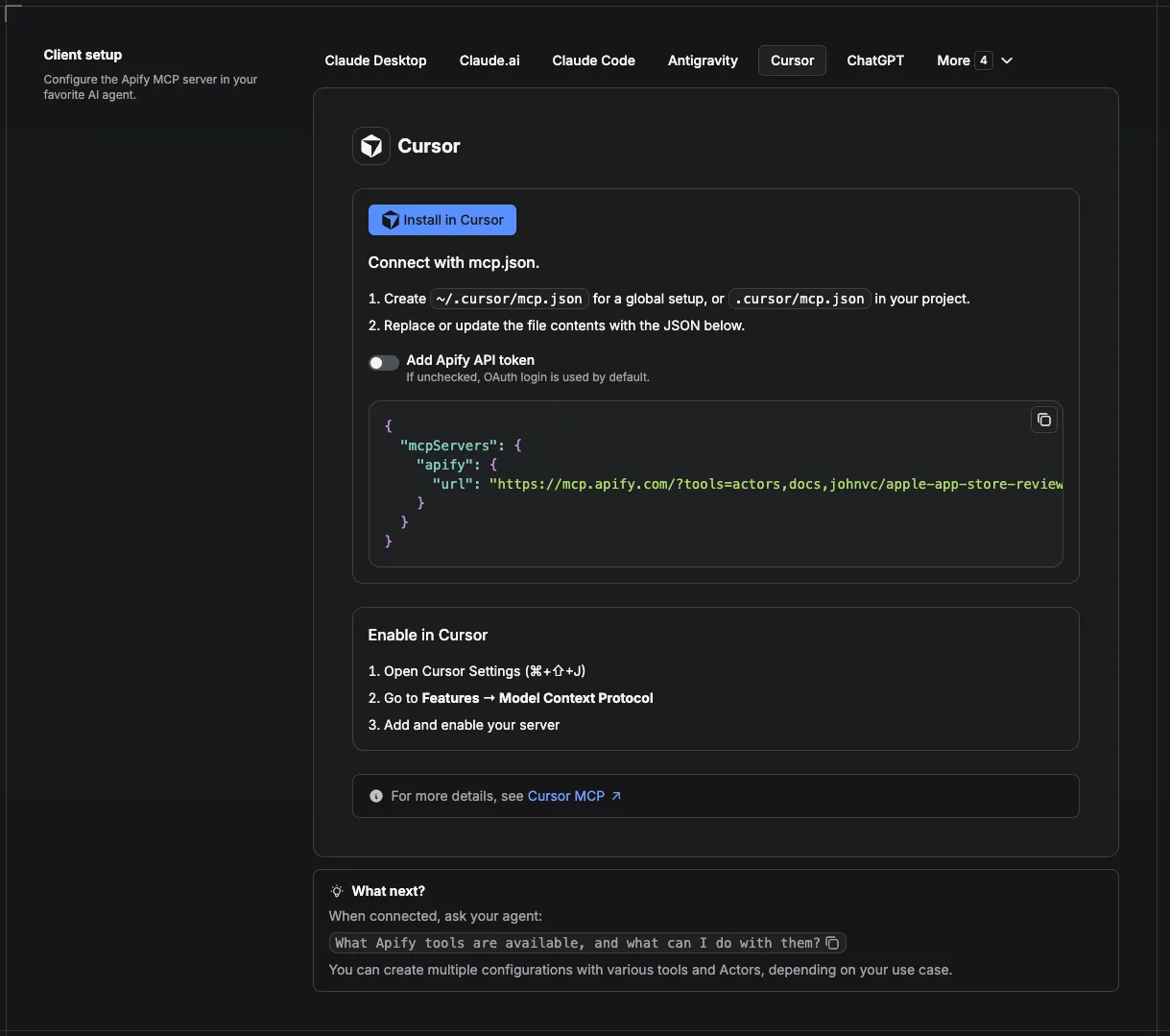This screenshot has width=1170, height=1036.
Task: Switch to Claude Code tab
Action: [594, 60]
